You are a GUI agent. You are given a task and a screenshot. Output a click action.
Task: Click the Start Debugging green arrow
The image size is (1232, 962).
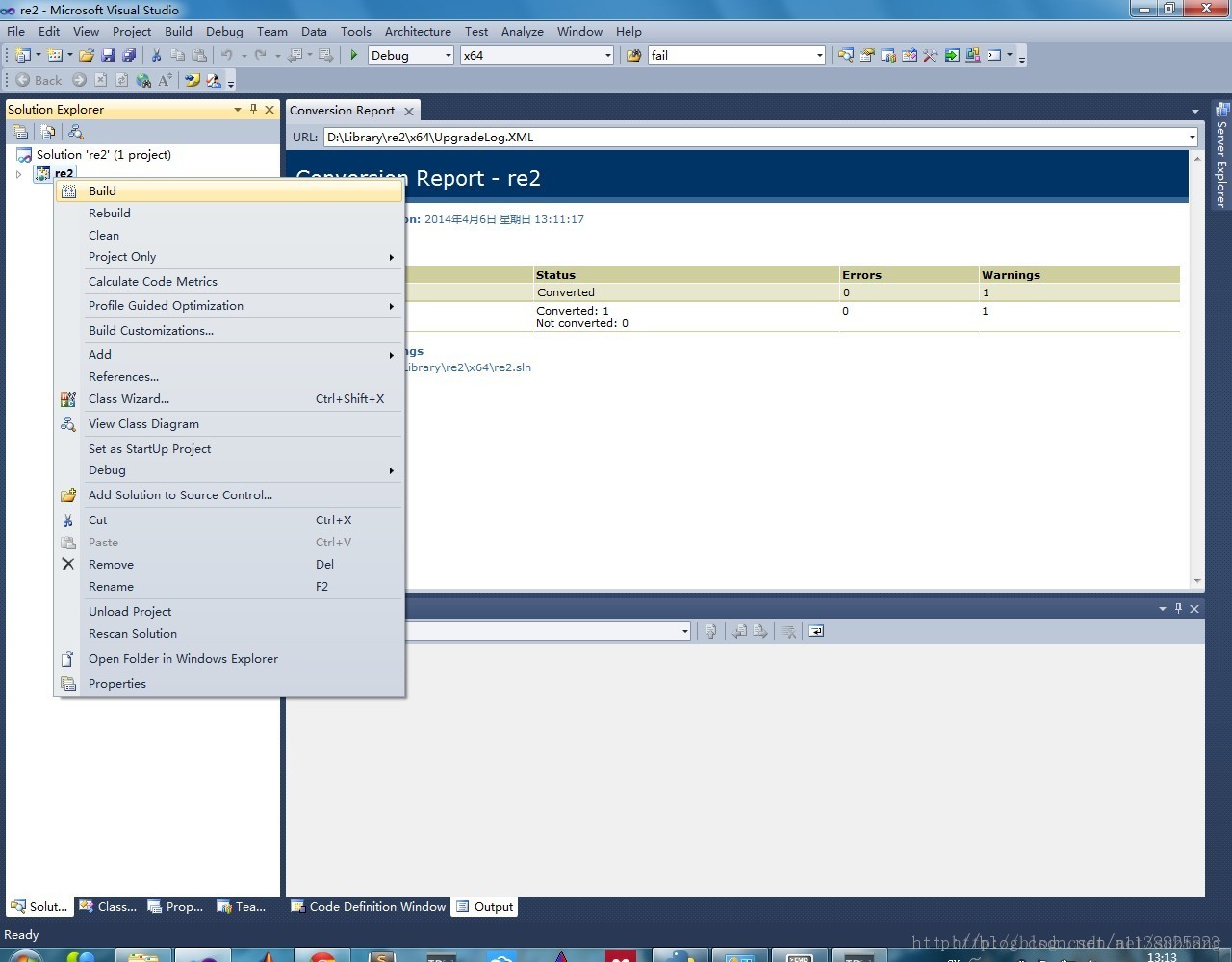[354, 55]
